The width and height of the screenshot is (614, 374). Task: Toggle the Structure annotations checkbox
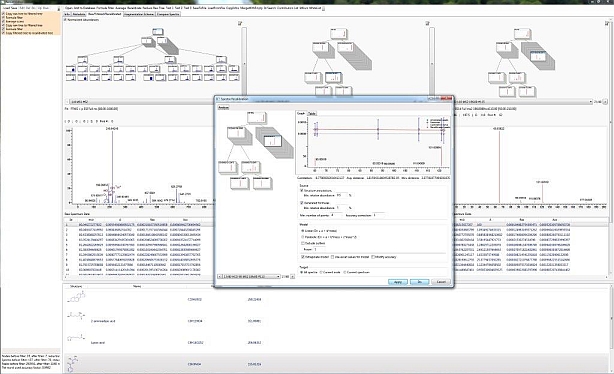click(x=302, y=190)
